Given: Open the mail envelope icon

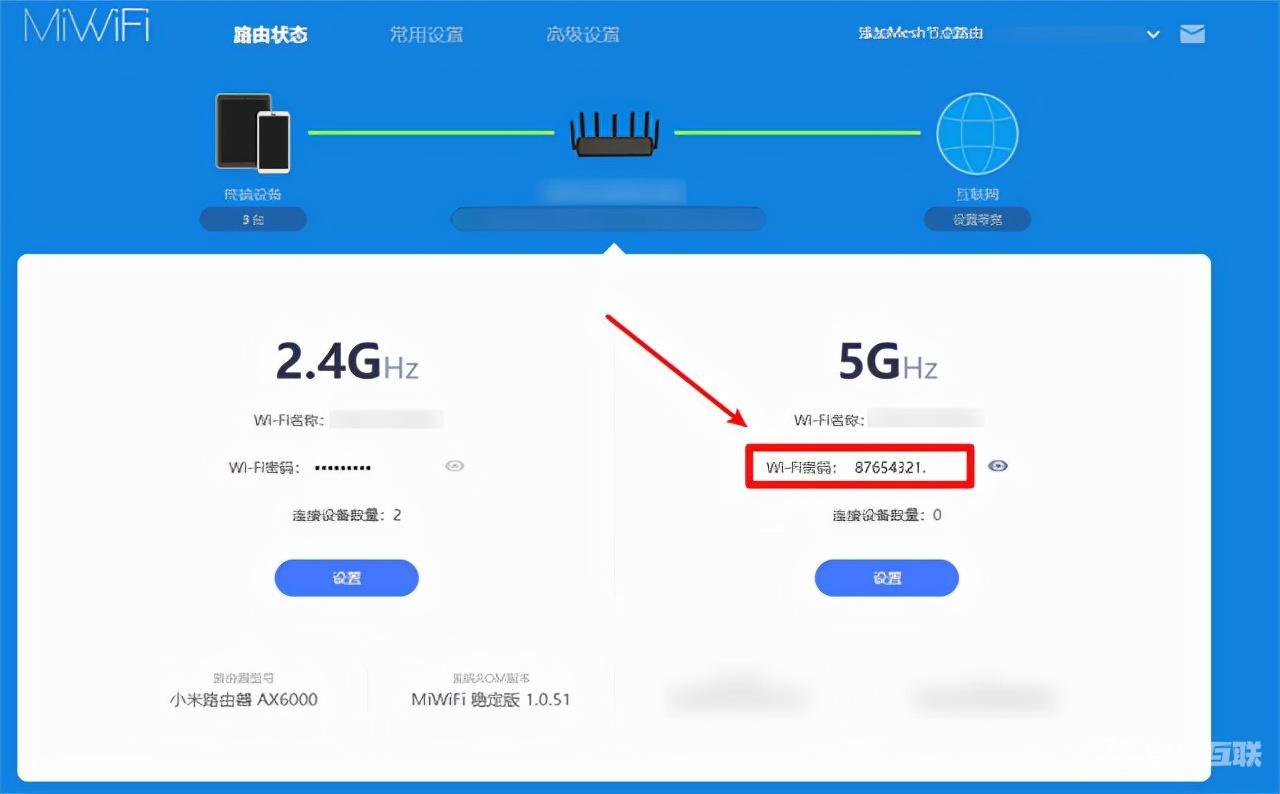Looking at the screenshot, I should pyautogui.click(x=1192, y=34).
